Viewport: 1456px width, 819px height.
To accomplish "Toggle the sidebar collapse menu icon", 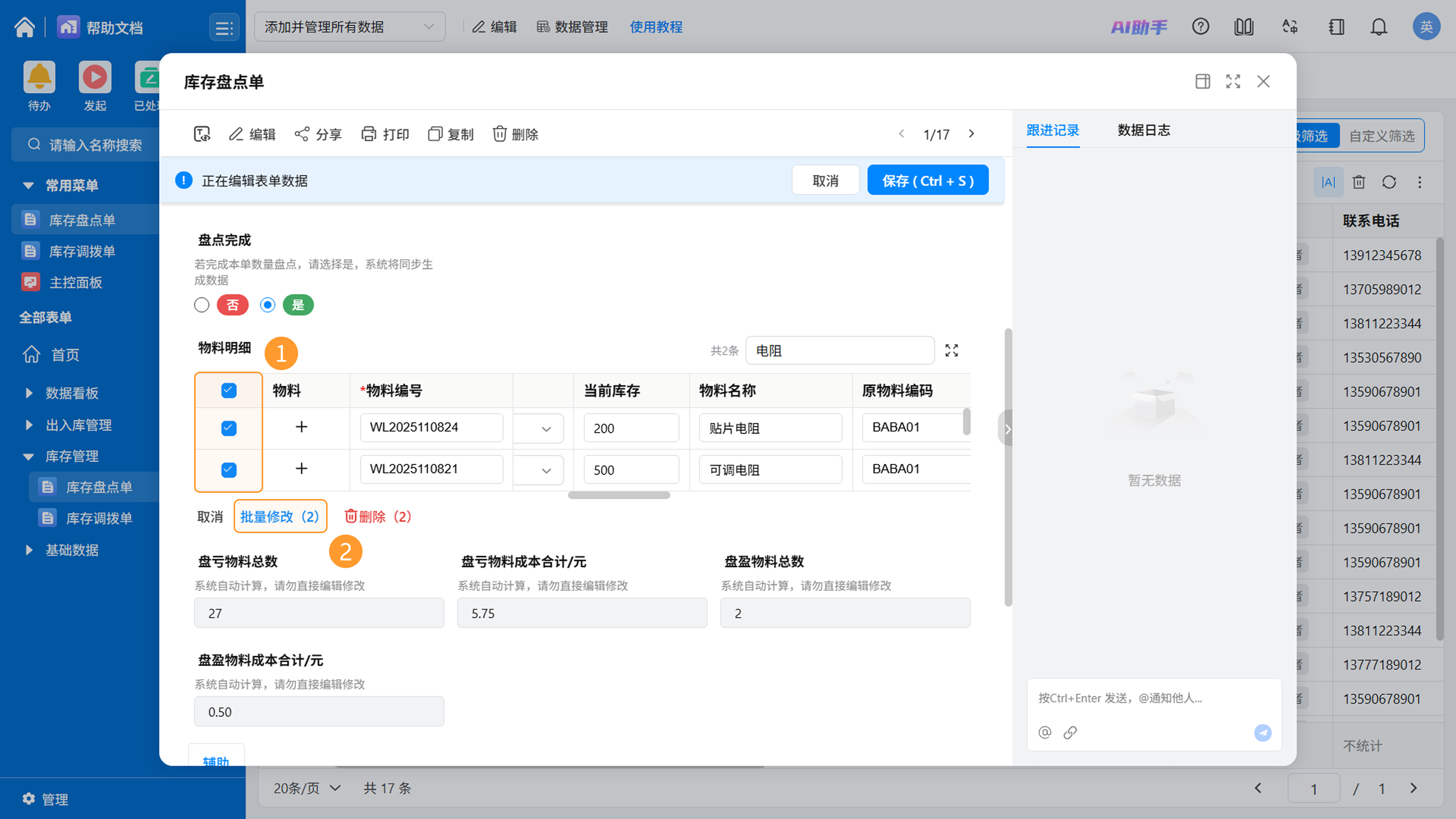I will [224, 27].
